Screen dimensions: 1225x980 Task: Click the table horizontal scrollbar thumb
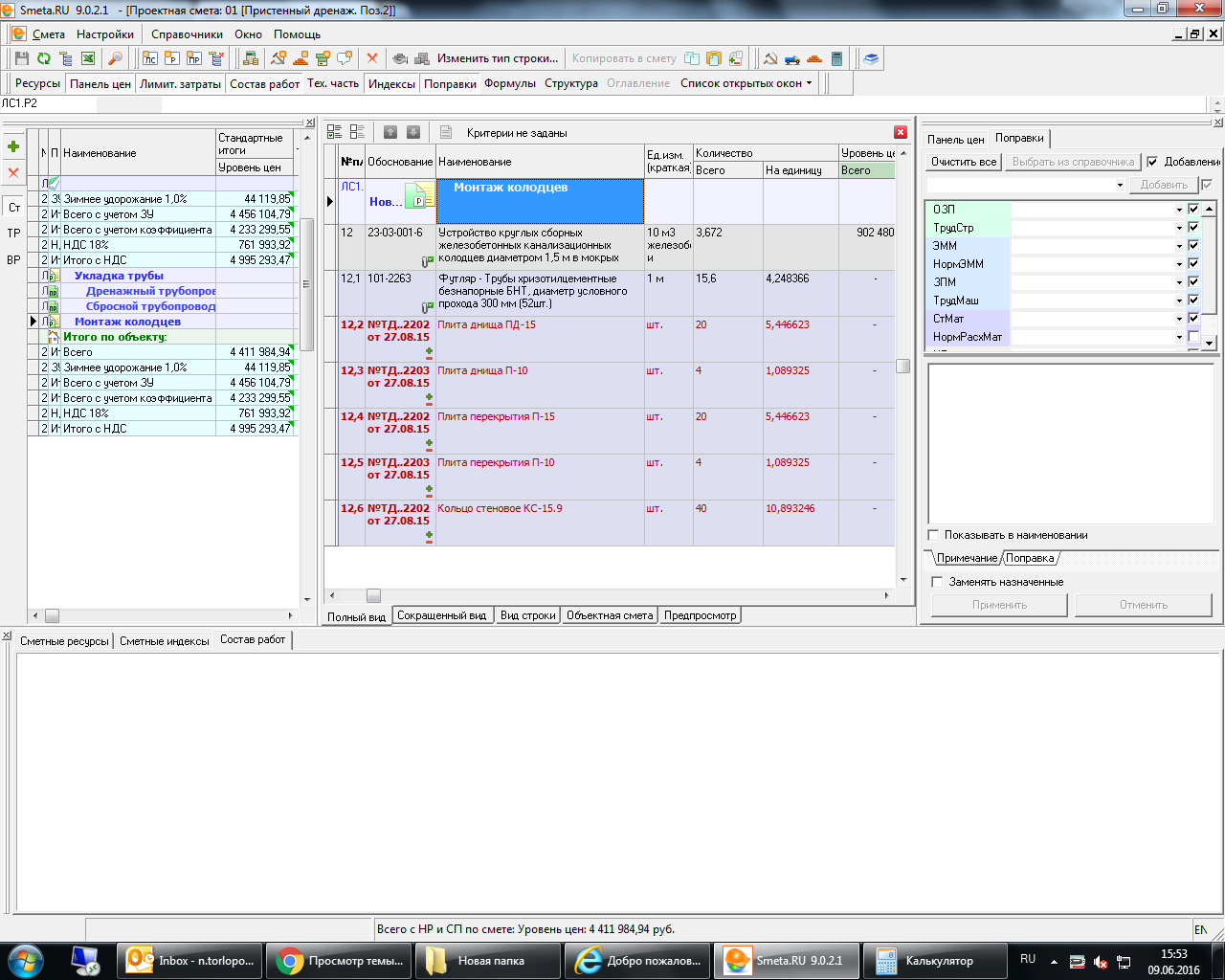tap(373, 595)
